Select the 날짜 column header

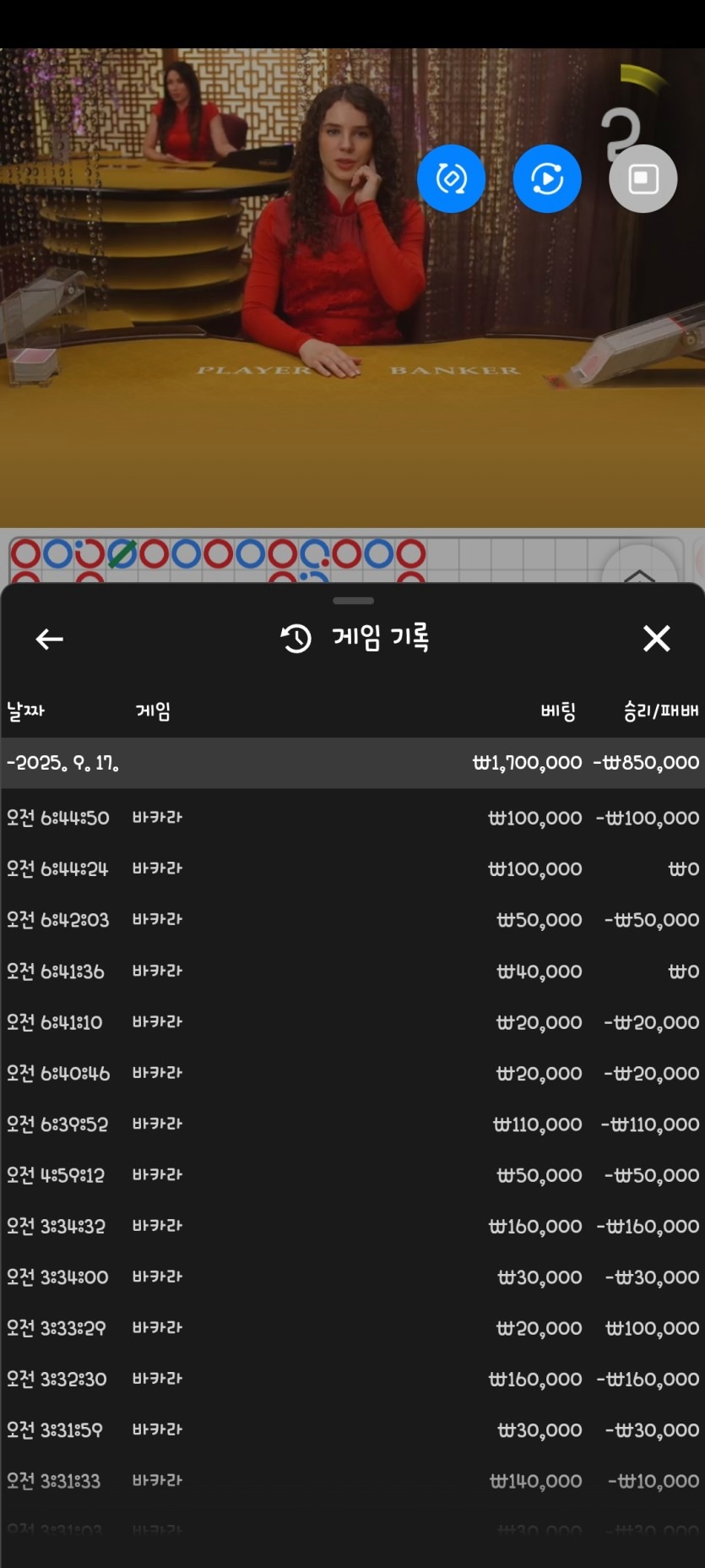26,711
